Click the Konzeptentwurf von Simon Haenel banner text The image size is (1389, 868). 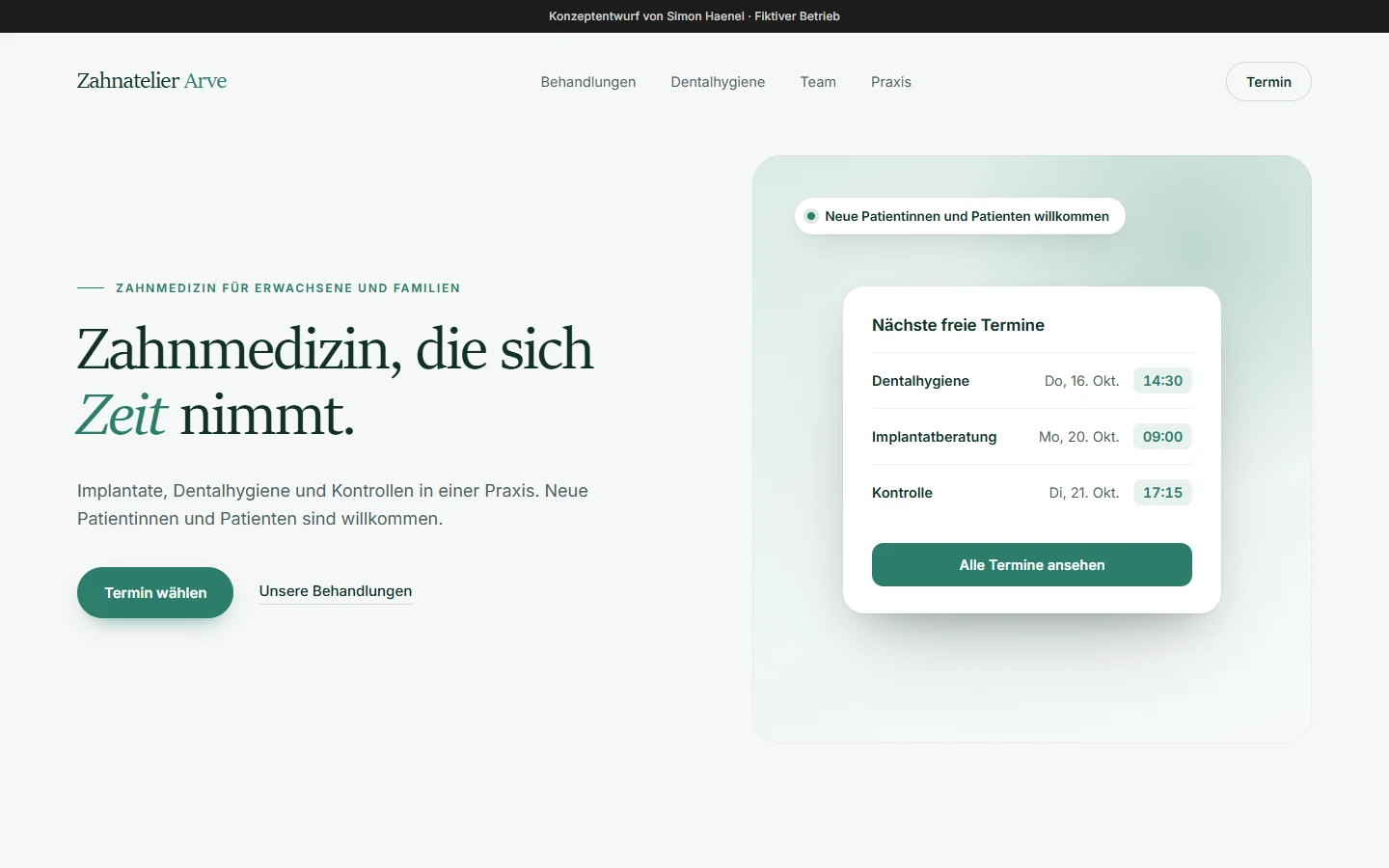694,16
